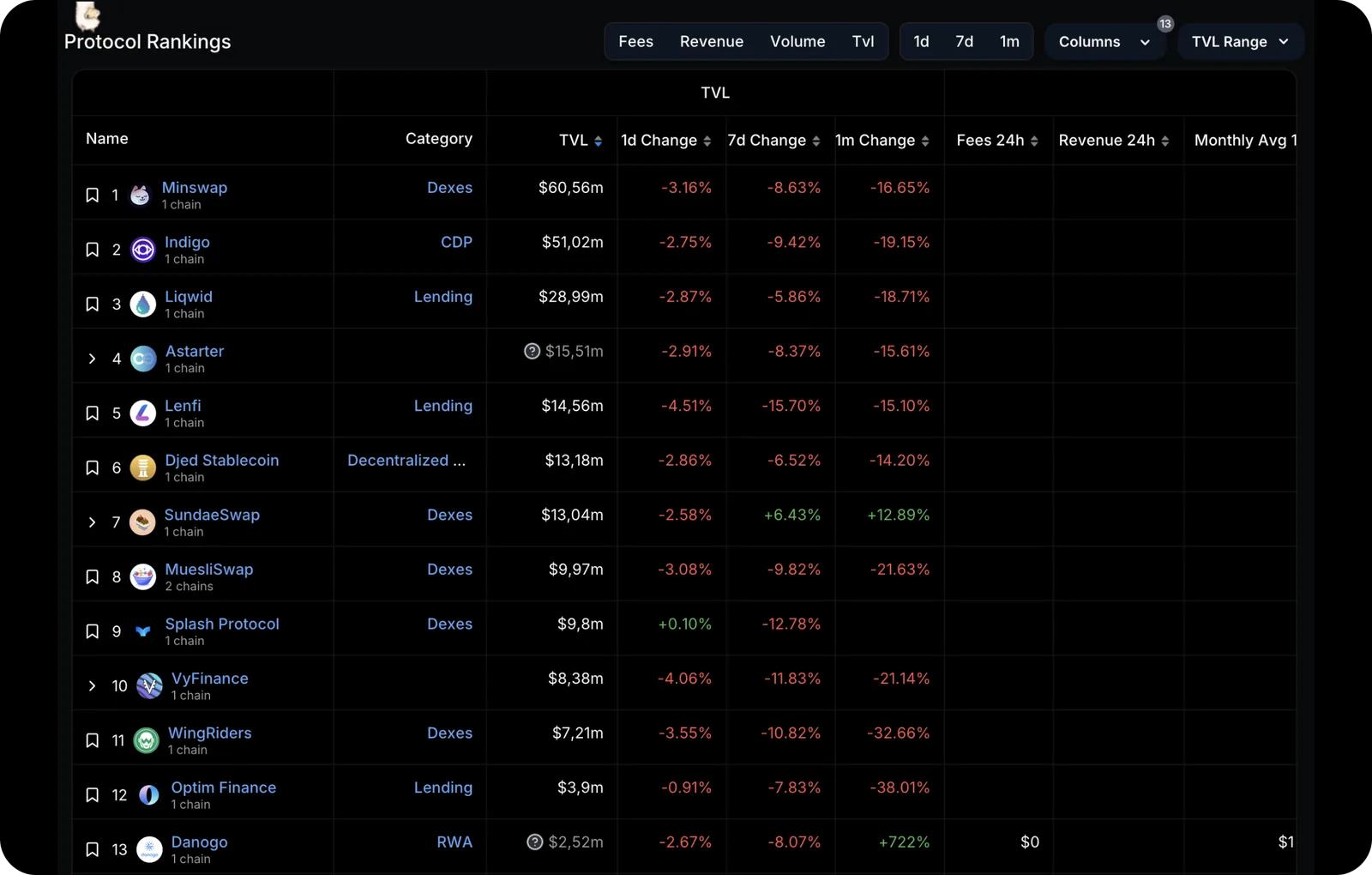Sort by 1m Change arrows
This screenshot has width=1372, height=875.
(x=925, y=142)
